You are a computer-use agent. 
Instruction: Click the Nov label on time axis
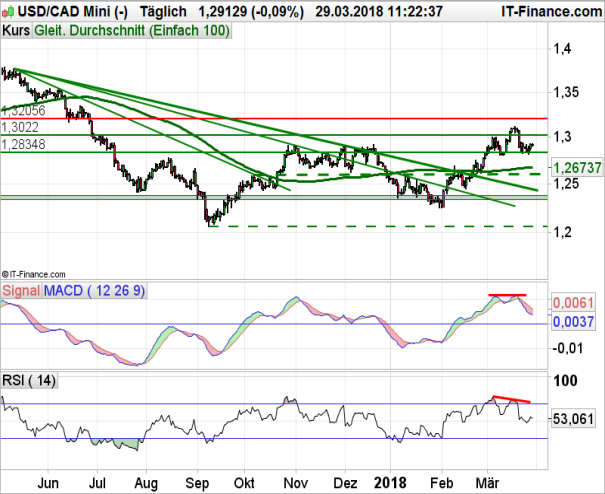point(296,483)
